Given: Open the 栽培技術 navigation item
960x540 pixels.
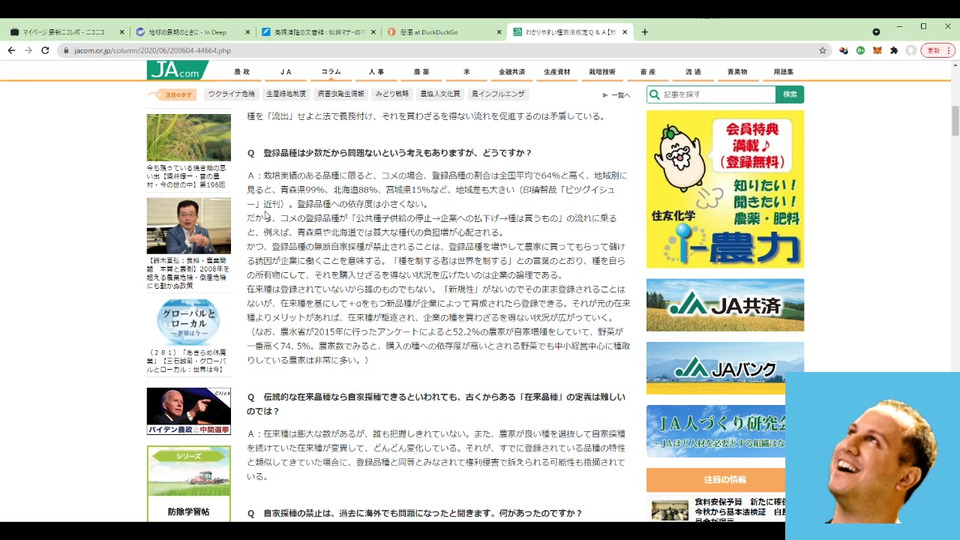Looking at the screenshot, I should pyautogui.click(x=602, y=72).
